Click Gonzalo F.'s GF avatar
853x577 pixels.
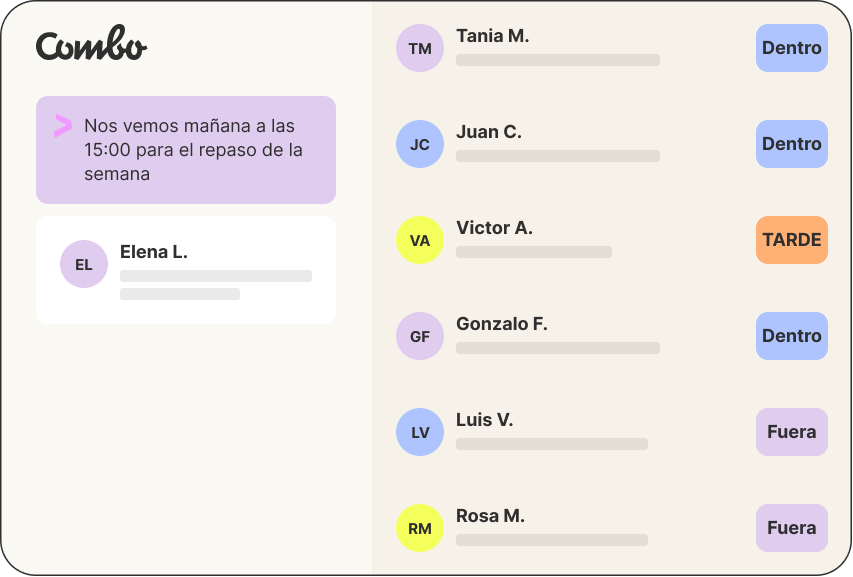tap(420, 336)
